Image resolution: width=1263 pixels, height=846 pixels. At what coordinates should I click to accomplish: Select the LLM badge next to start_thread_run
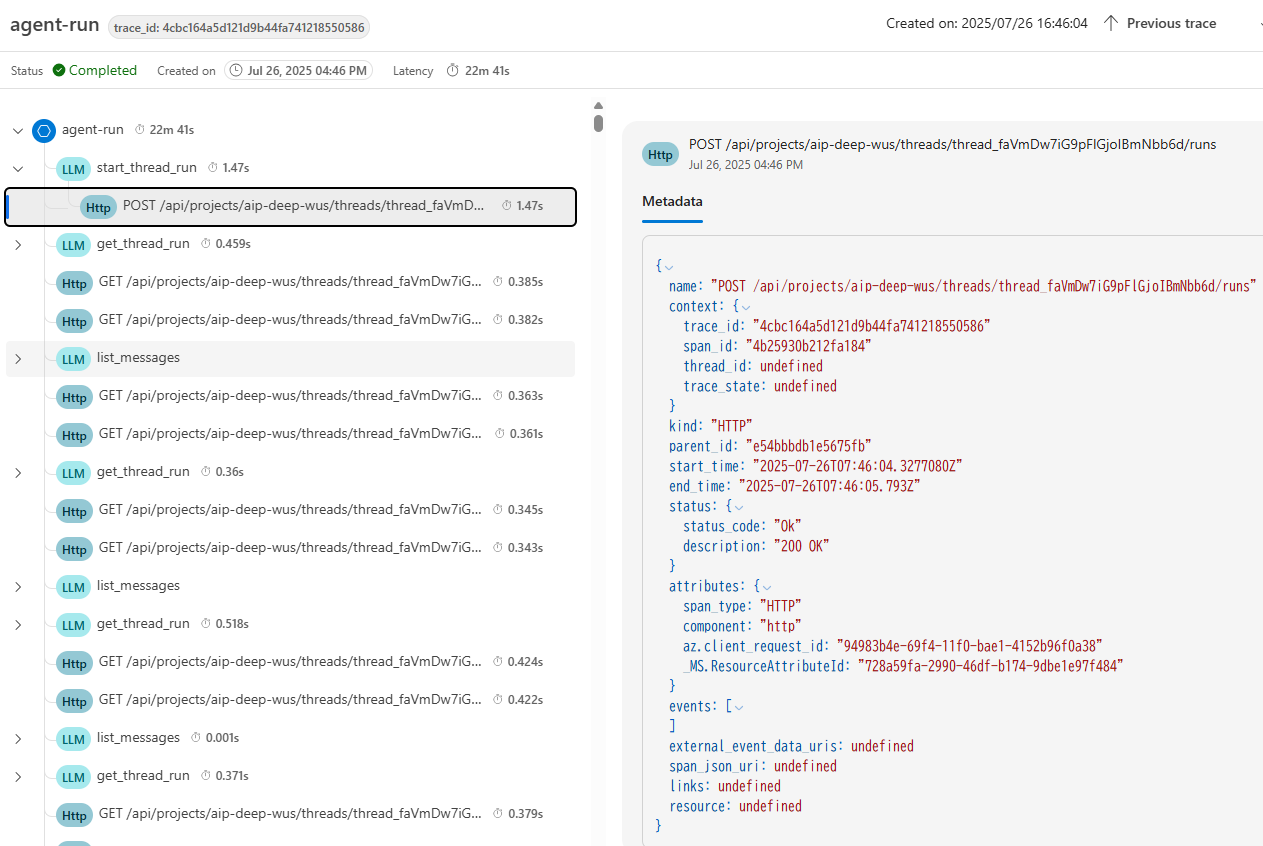pos(73,168)
